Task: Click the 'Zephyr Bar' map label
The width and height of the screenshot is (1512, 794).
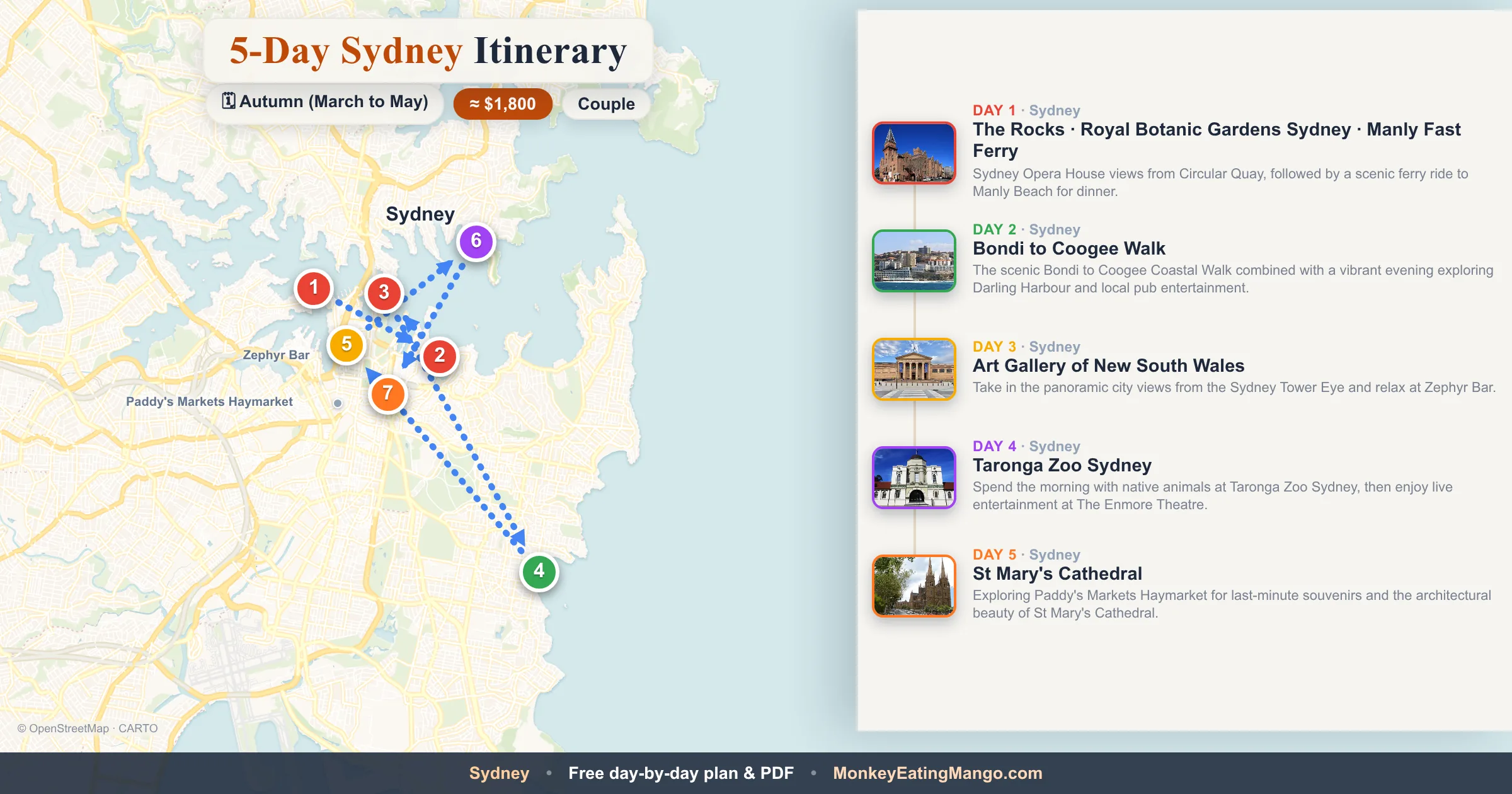Action: [276, 355]
